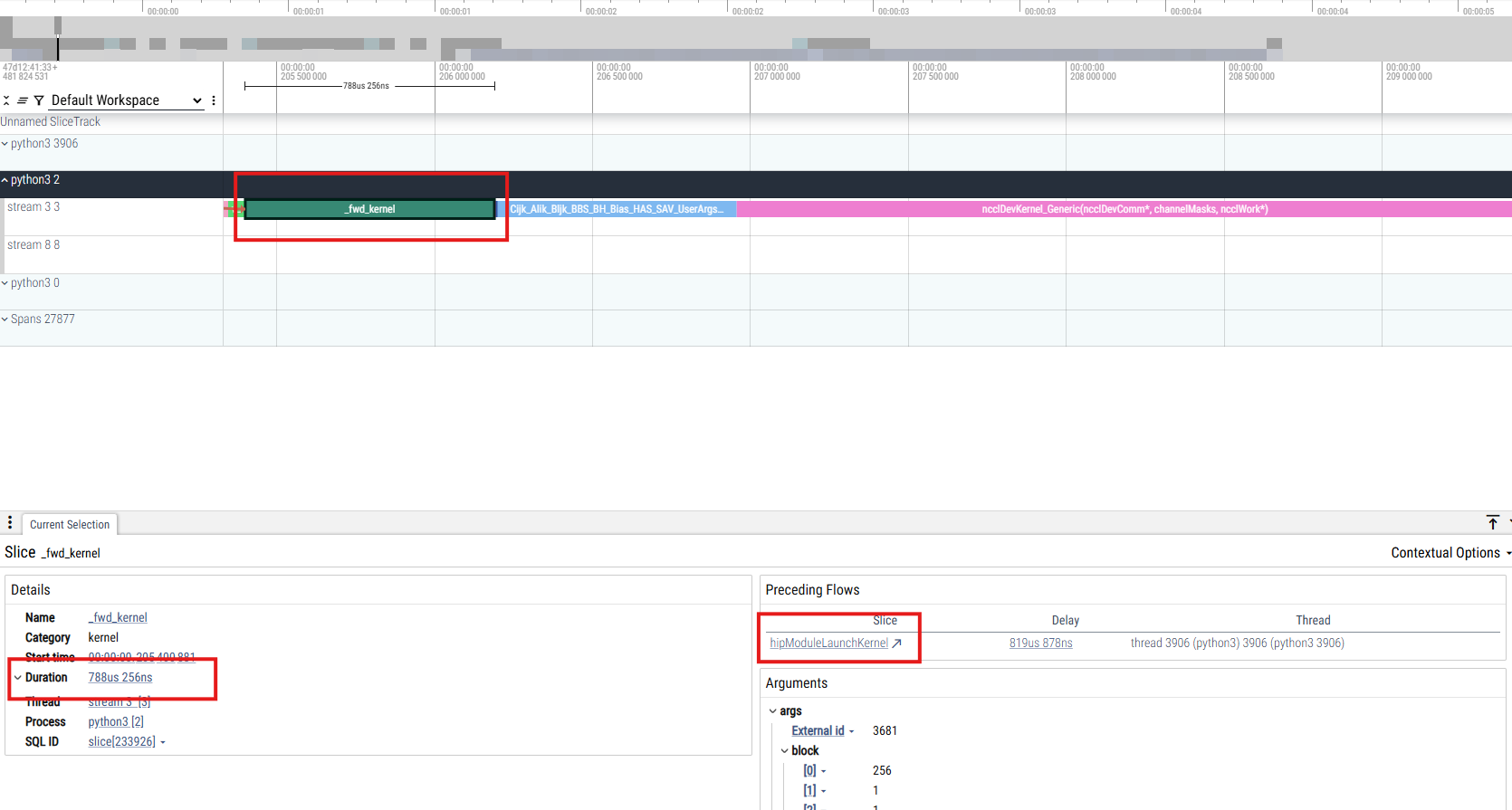Open the track filter funnel icon

(x=39, y=100)
